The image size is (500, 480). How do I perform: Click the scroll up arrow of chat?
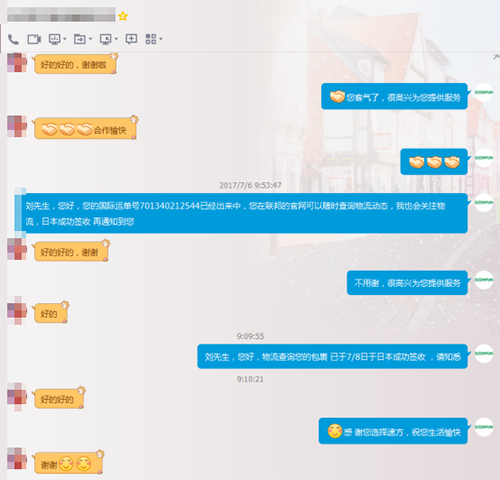click(x=496, y=57)
